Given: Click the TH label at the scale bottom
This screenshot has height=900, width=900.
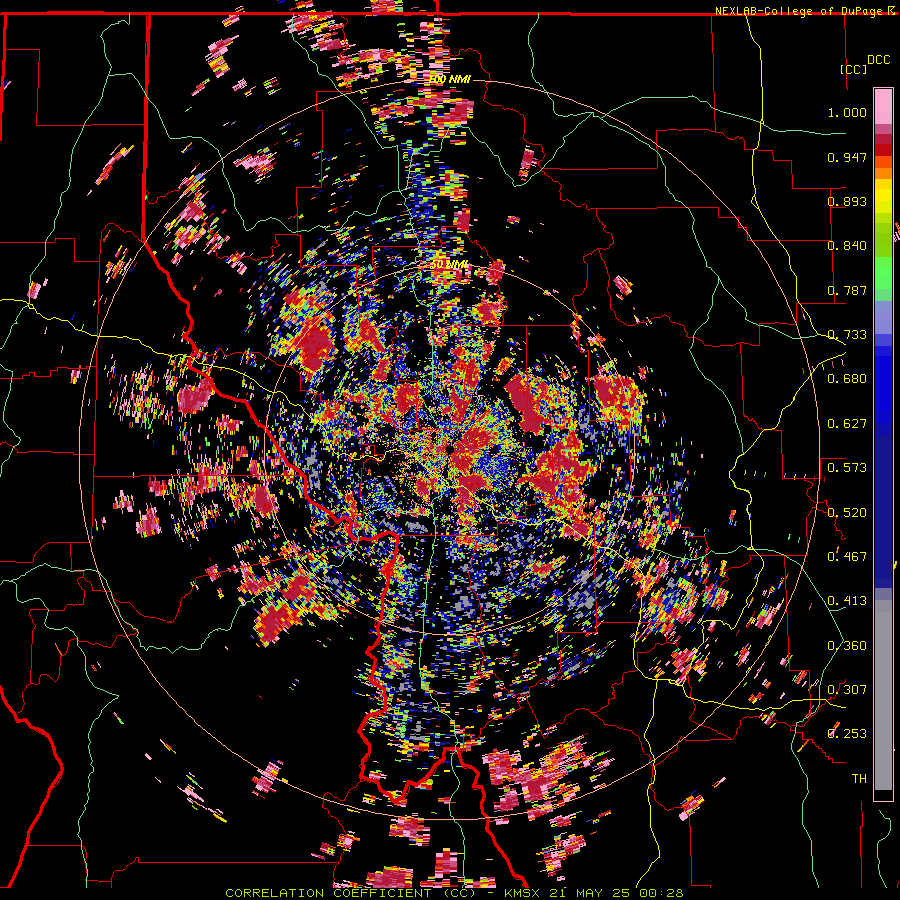Looking at the screenshot, I should pyautogui.click(x=859, y=778).
